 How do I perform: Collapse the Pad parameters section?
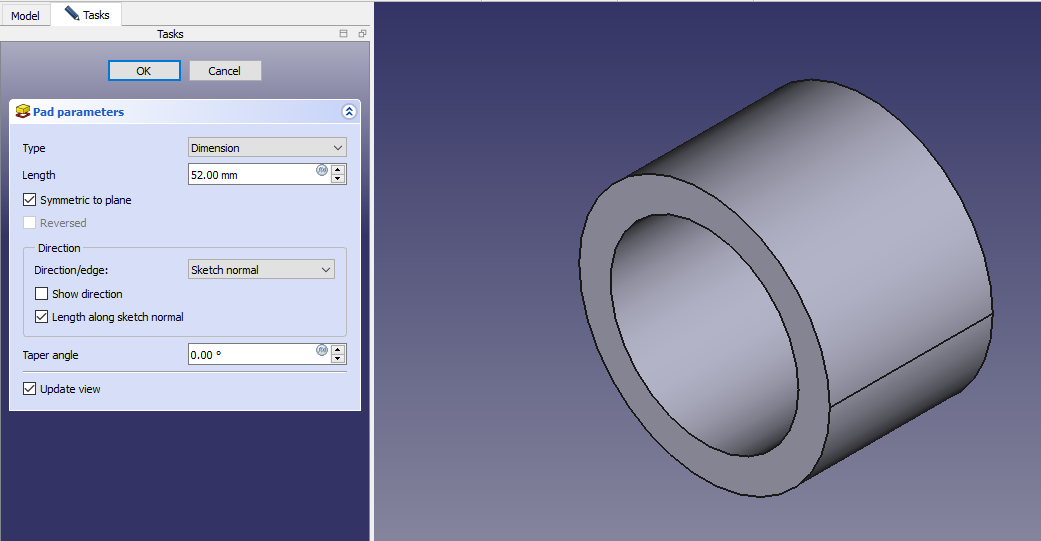pos(348,112)
